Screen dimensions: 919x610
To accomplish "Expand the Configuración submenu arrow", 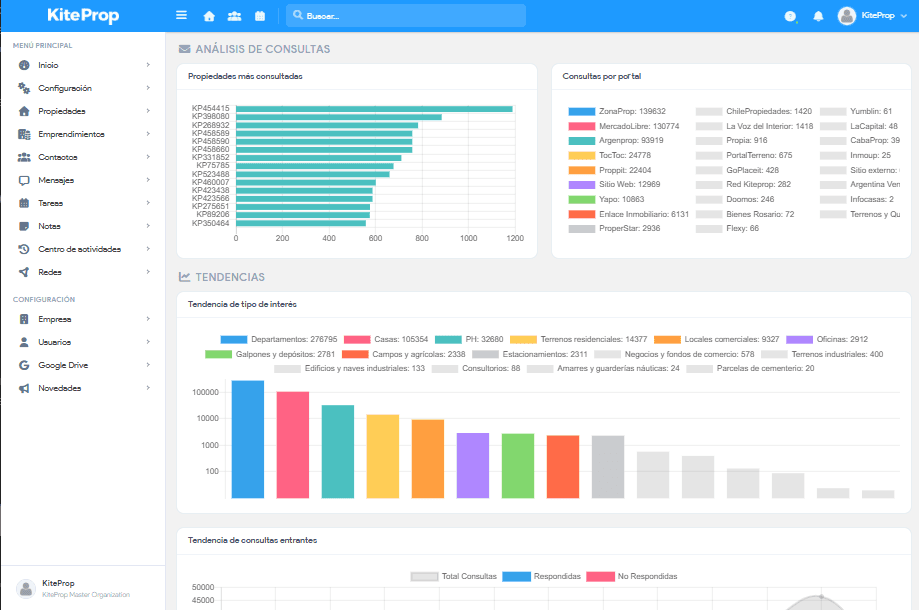I will pyautogui.click(x=148, y=88).
